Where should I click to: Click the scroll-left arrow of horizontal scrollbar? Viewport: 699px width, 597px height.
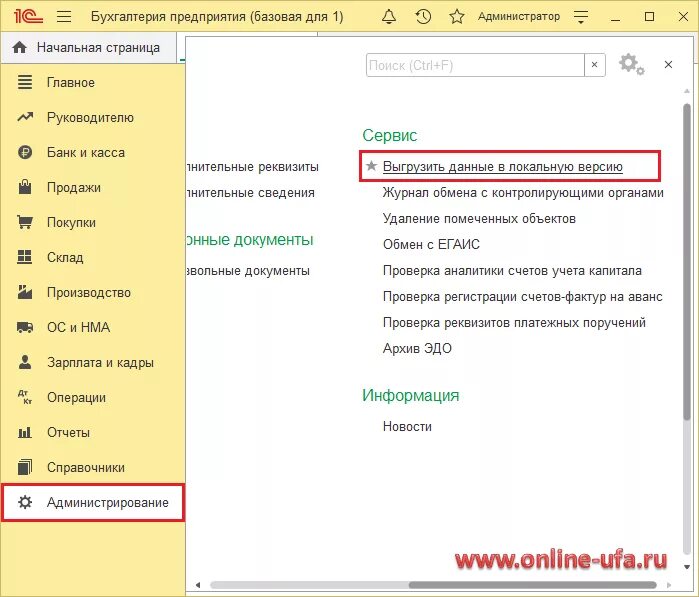(198, 585)
